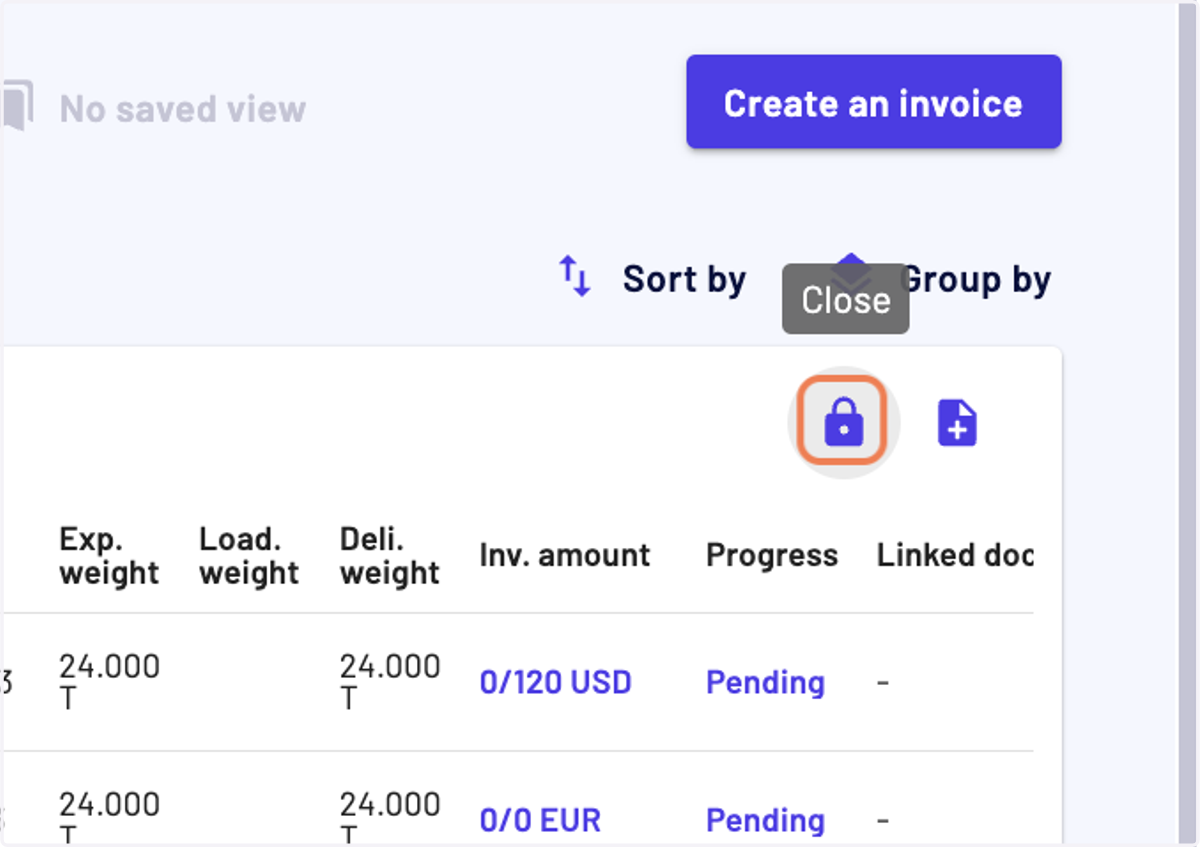The image size is (1200, 847).
Task: Click the Inv. amount column header
Action: tap(565, 555)
